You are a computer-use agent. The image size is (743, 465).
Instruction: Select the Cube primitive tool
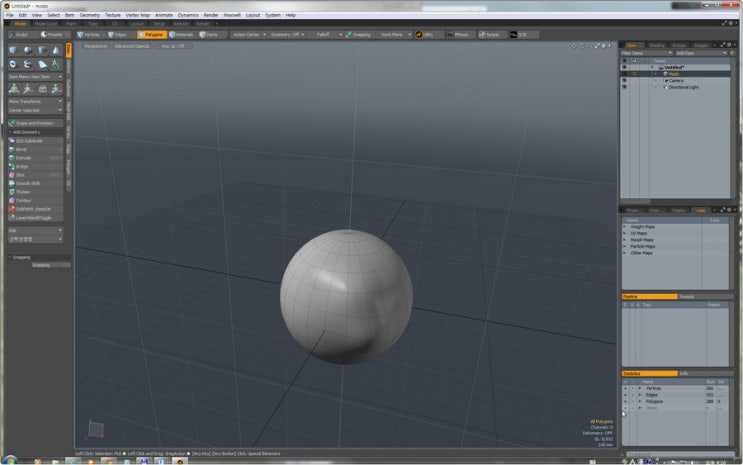(13, 50)
